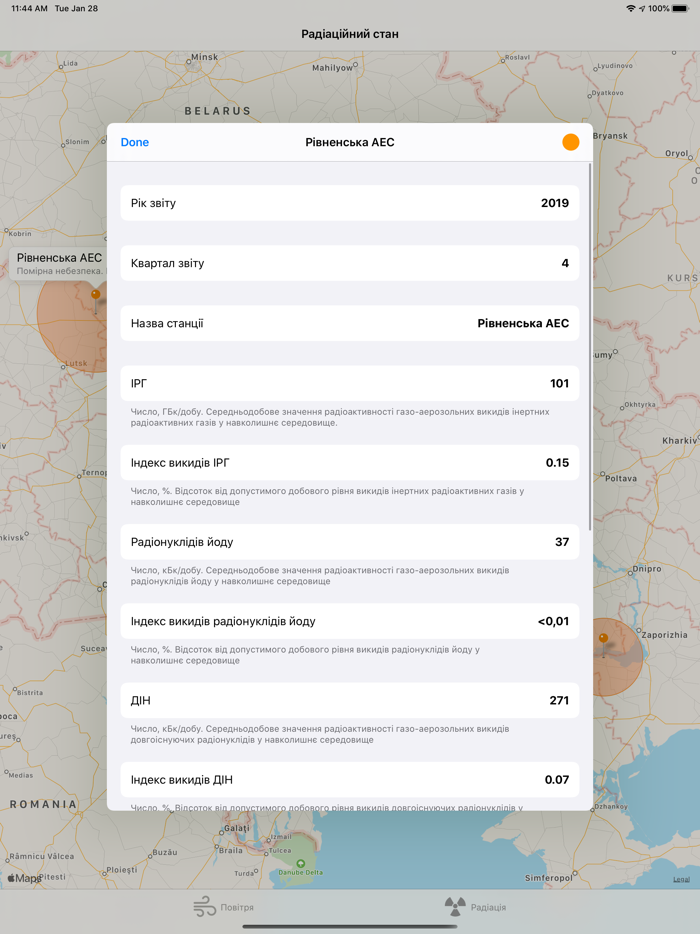The image size is (700, 934).
Task: Tap the Wi-Fi icon in the status bar
Action: point(631,8)
